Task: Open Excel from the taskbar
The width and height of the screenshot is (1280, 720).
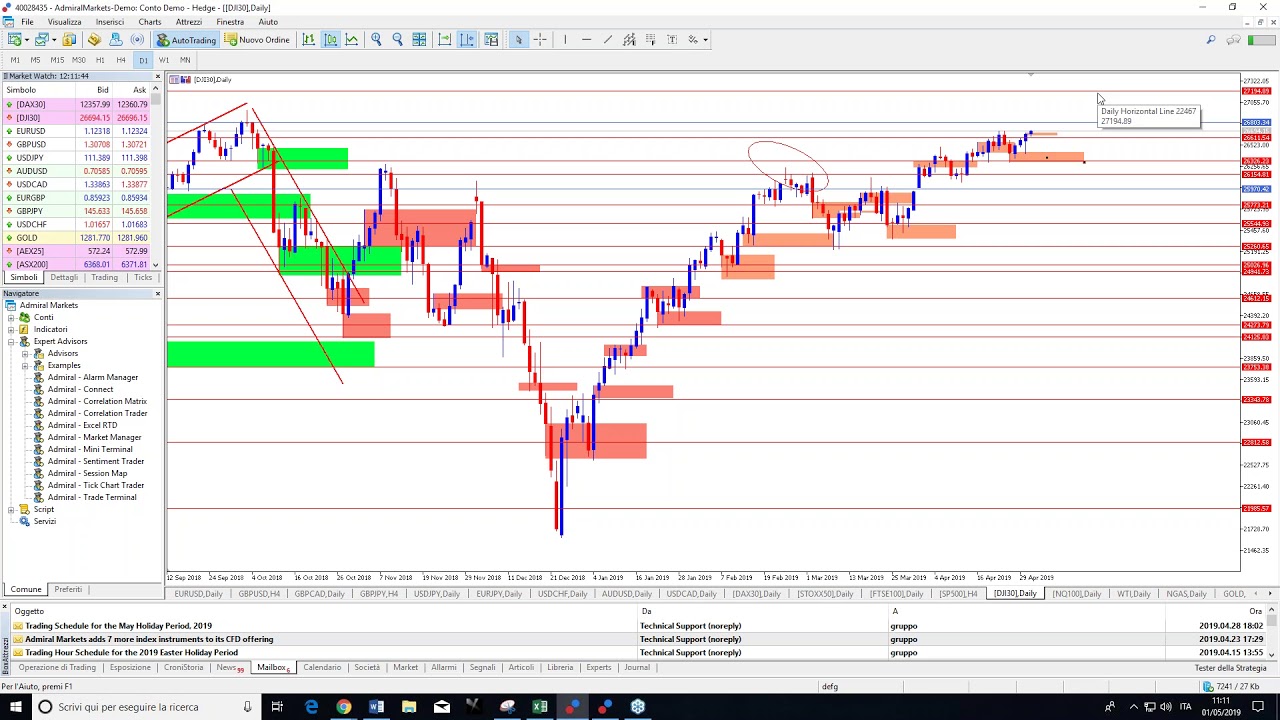Action: [x=540, y=707]
